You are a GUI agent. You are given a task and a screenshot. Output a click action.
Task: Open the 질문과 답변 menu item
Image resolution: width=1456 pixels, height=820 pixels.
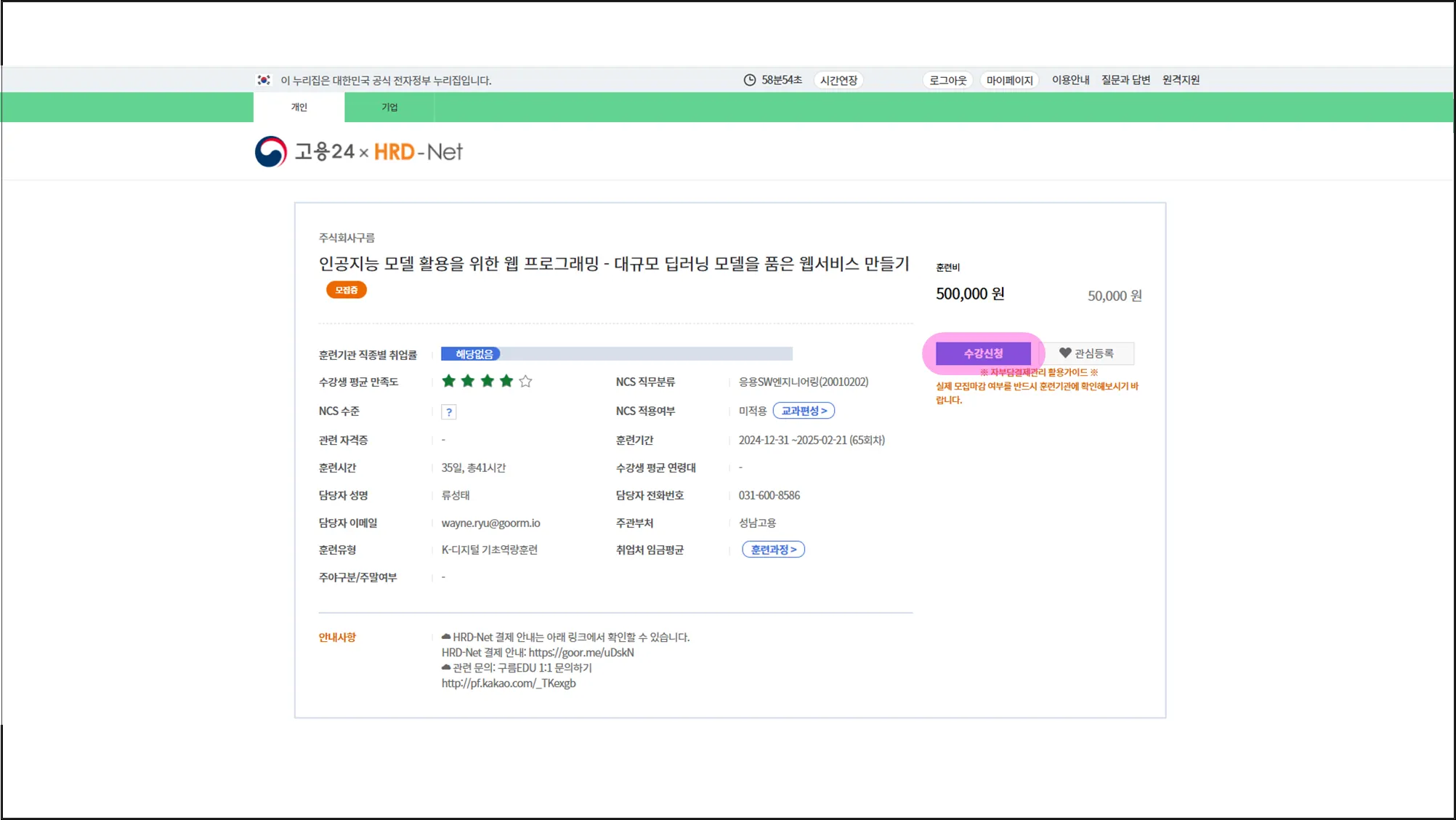(x=1125, y=80)
